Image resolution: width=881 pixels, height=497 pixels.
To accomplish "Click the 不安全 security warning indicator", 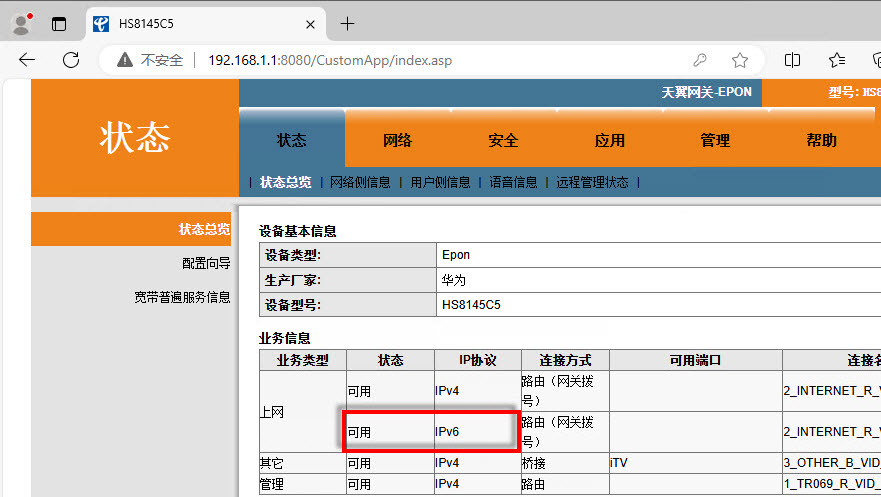I will pos(150,60).
